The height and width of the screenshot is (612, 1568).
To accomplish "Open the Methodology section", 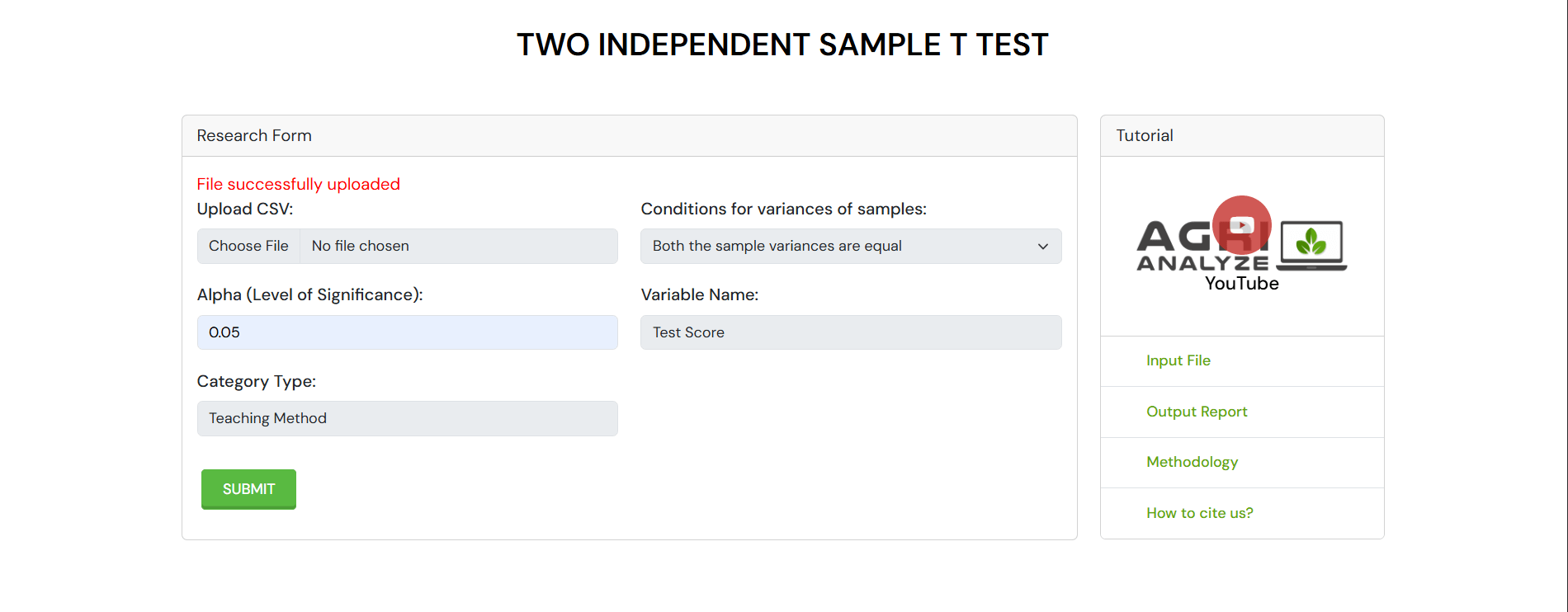I will [1192, 462].
